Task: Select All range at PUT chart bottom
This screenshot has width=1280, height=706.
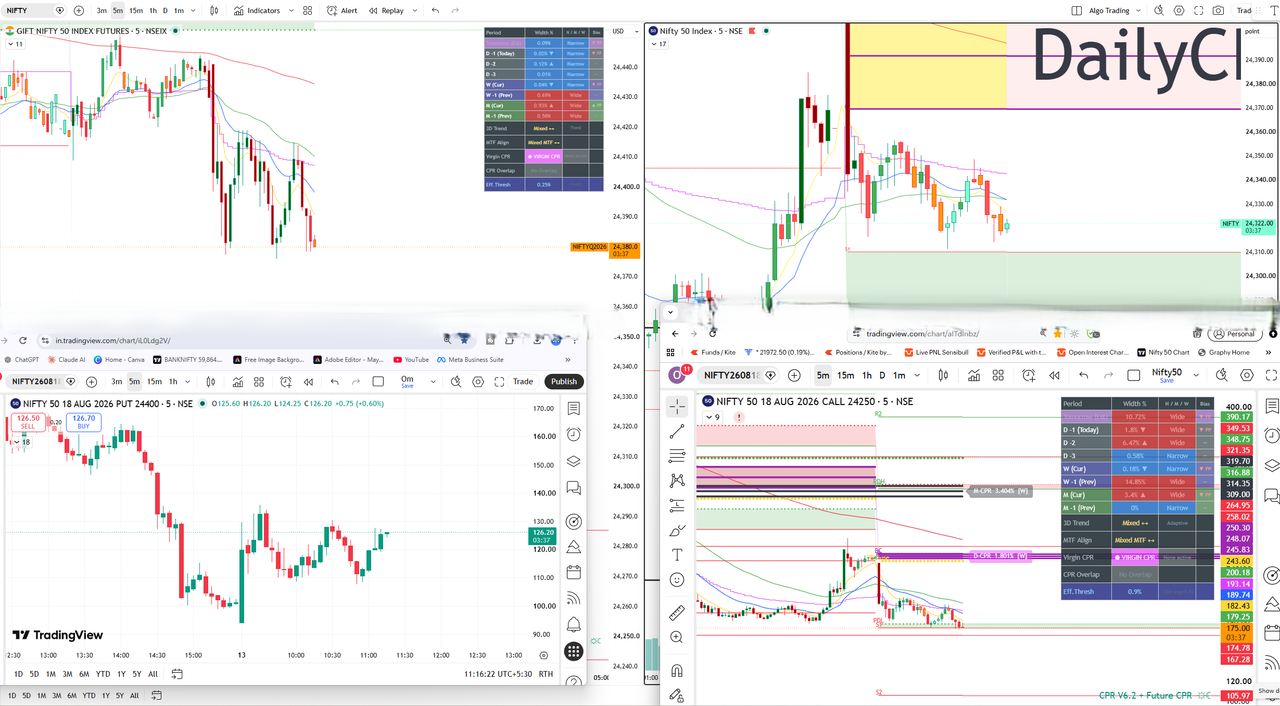Action: click(x=153, y=674)
